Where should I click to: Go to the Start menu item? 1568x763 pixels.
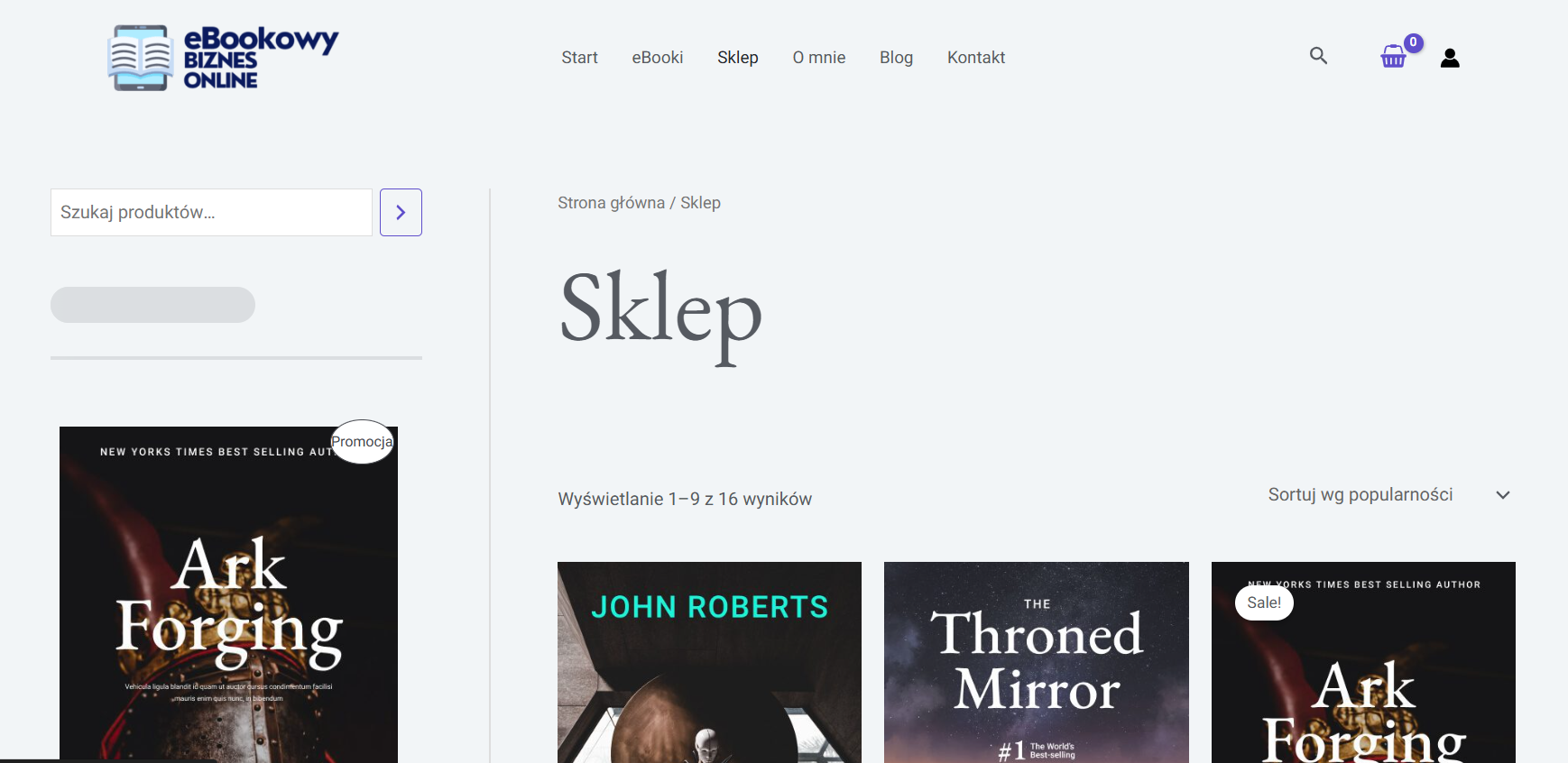click(x=579, y=58)
